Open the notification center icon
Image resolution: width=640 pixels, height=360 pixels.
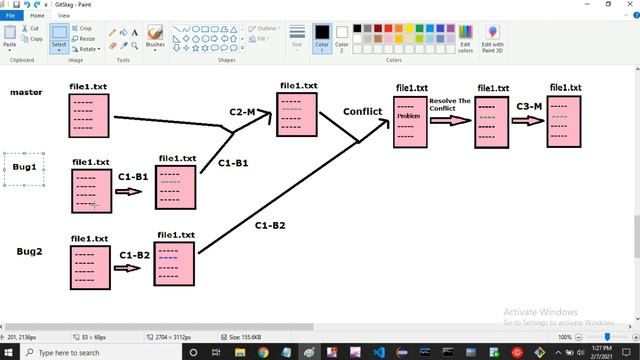point(626,352)
